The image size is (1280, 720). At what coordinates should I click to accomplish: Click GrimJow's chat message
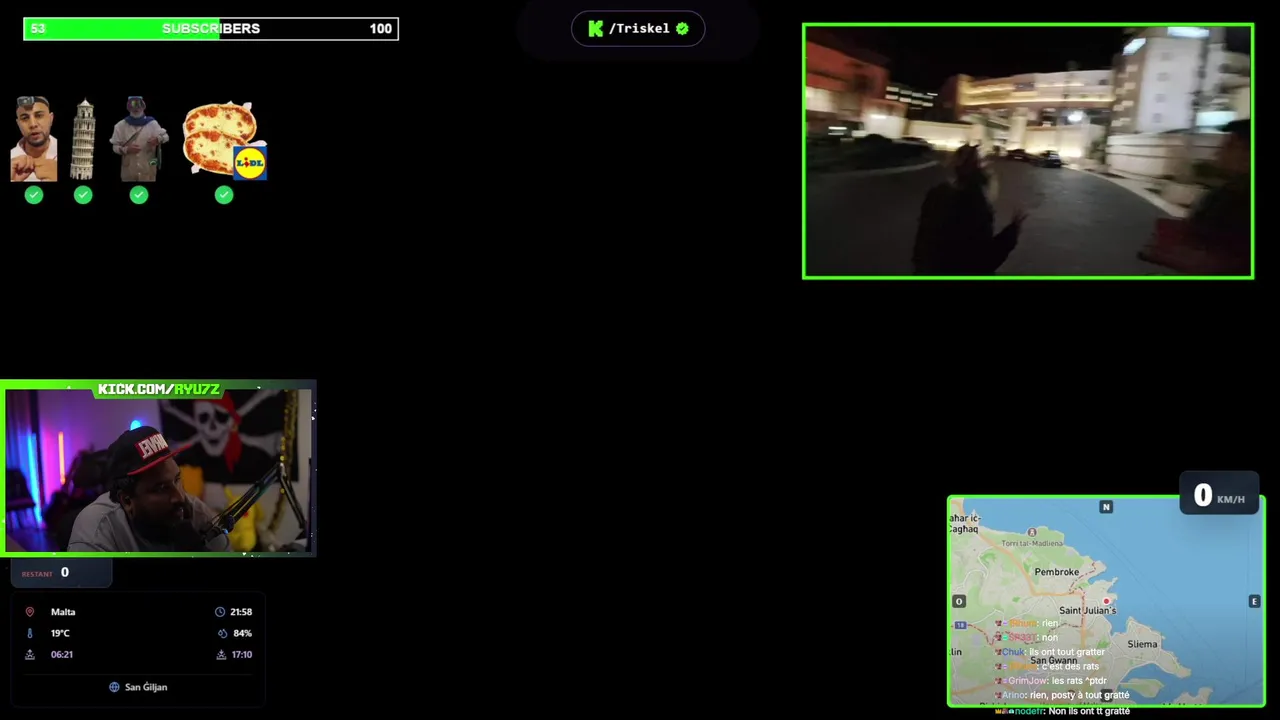[1050, 681]
